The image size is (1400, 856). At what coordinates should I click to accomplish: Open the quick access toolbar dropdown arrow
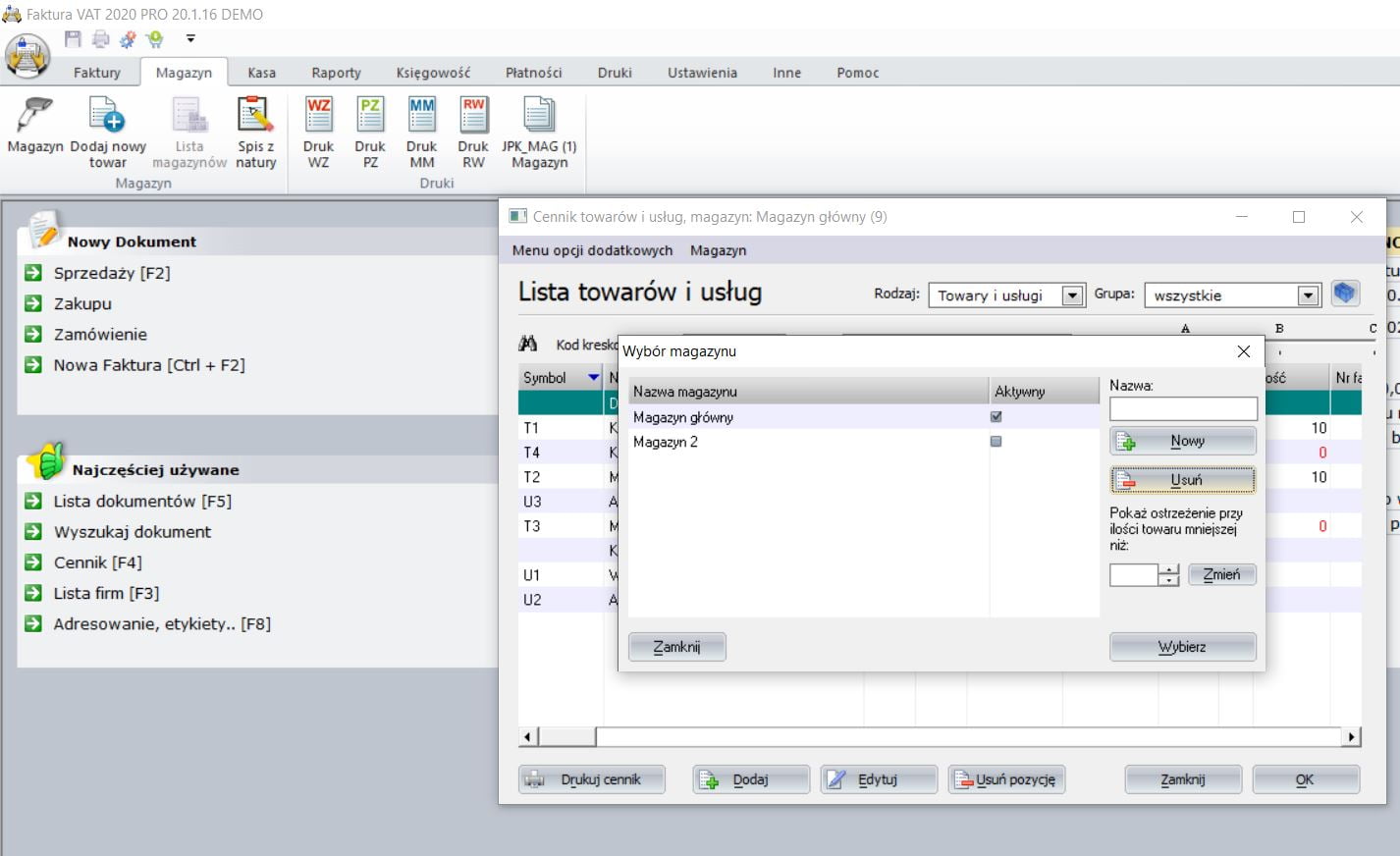[x=190, y=39]
